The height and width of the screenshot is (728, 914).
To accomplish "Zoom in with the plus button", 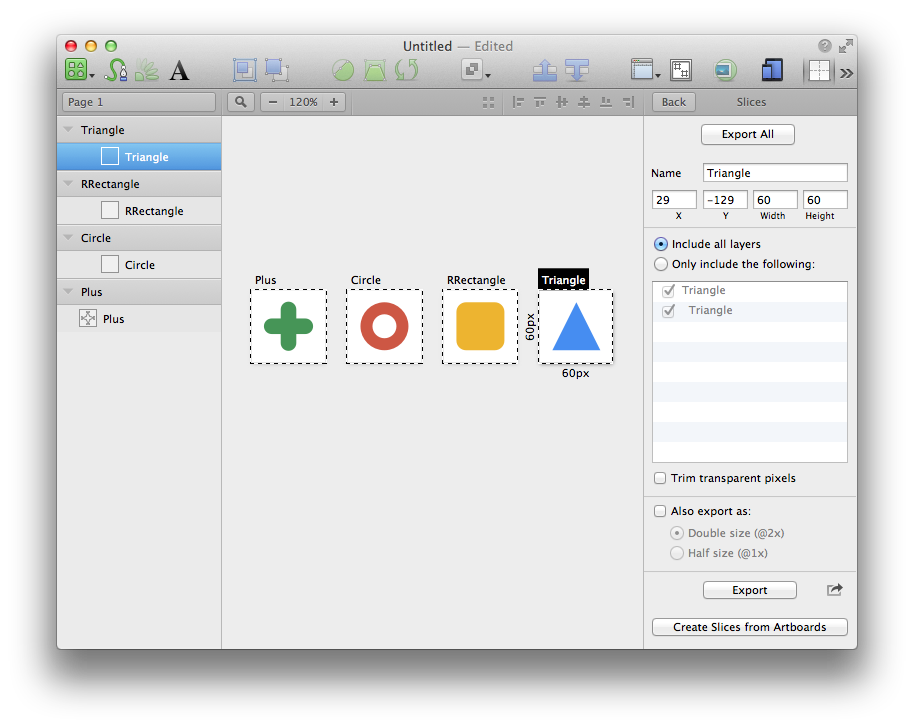I will 334,102.
